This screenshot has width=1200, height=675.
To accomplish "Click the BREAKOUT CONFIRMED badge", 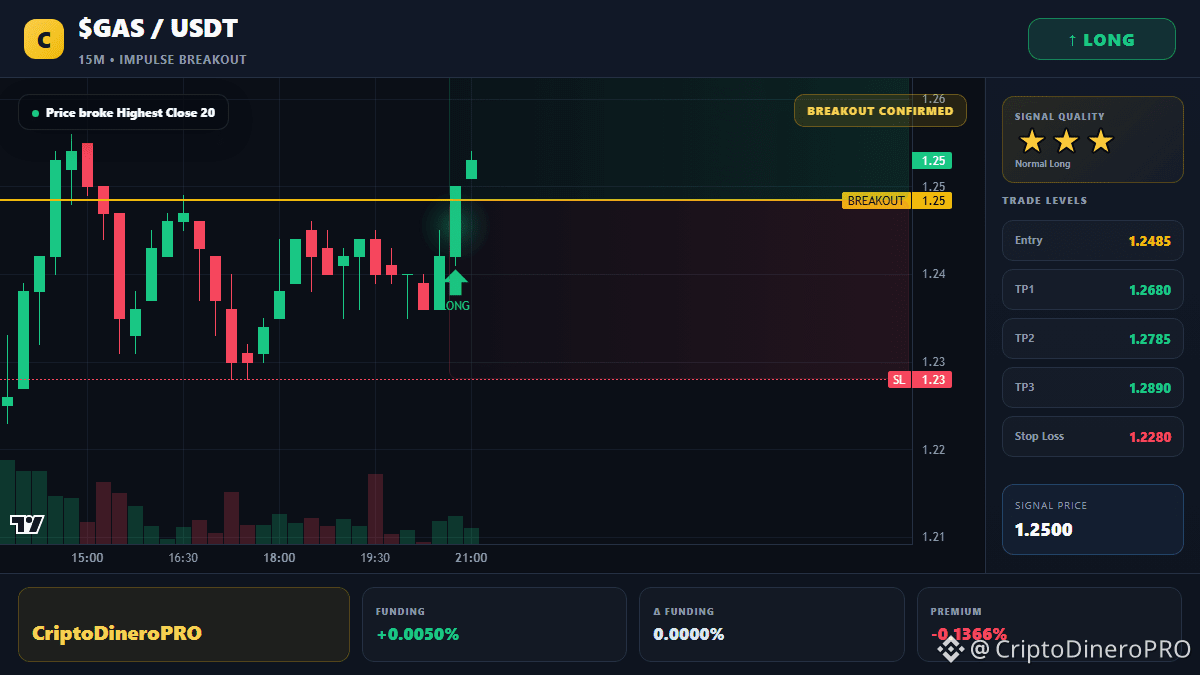I will click(x=880, y=111).
